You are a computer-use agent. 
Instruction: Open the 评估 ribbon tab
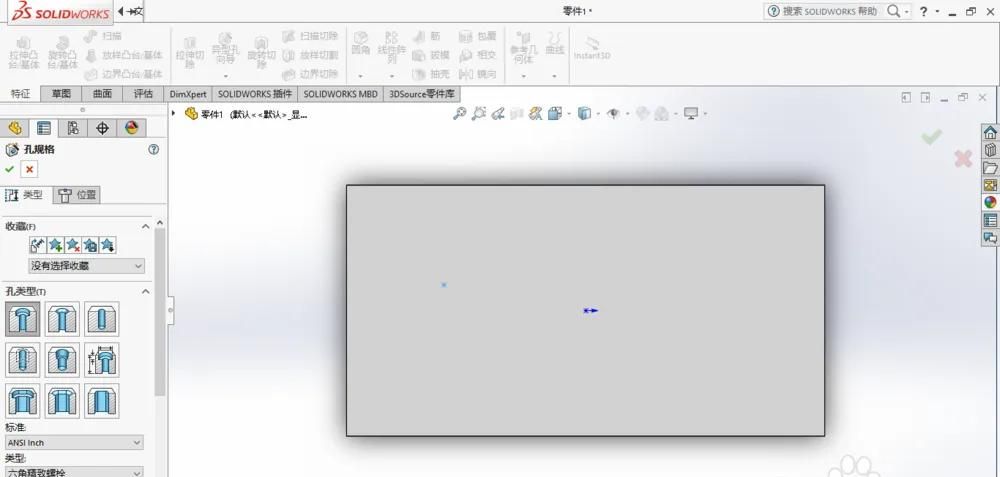click(143, 94)
